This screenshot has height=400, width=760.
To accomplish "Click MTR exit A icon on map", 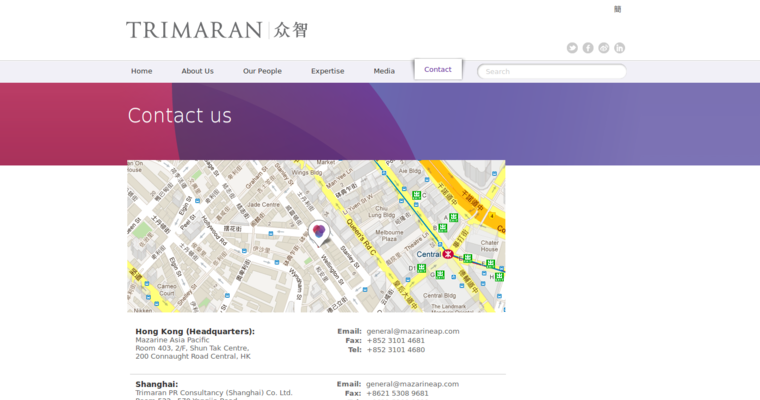I will (x=453, y=218).
